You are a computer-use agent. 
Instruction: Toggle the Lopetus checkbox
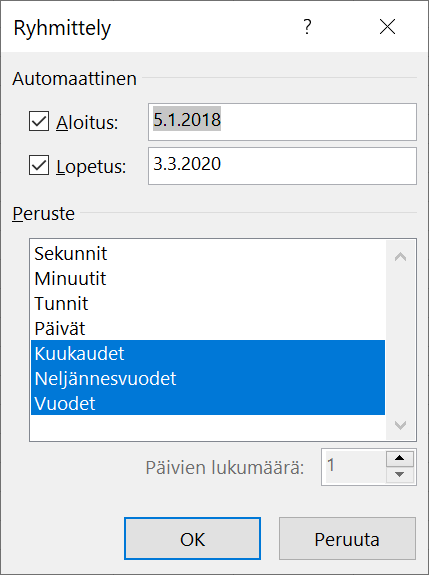tap(39, 165)
